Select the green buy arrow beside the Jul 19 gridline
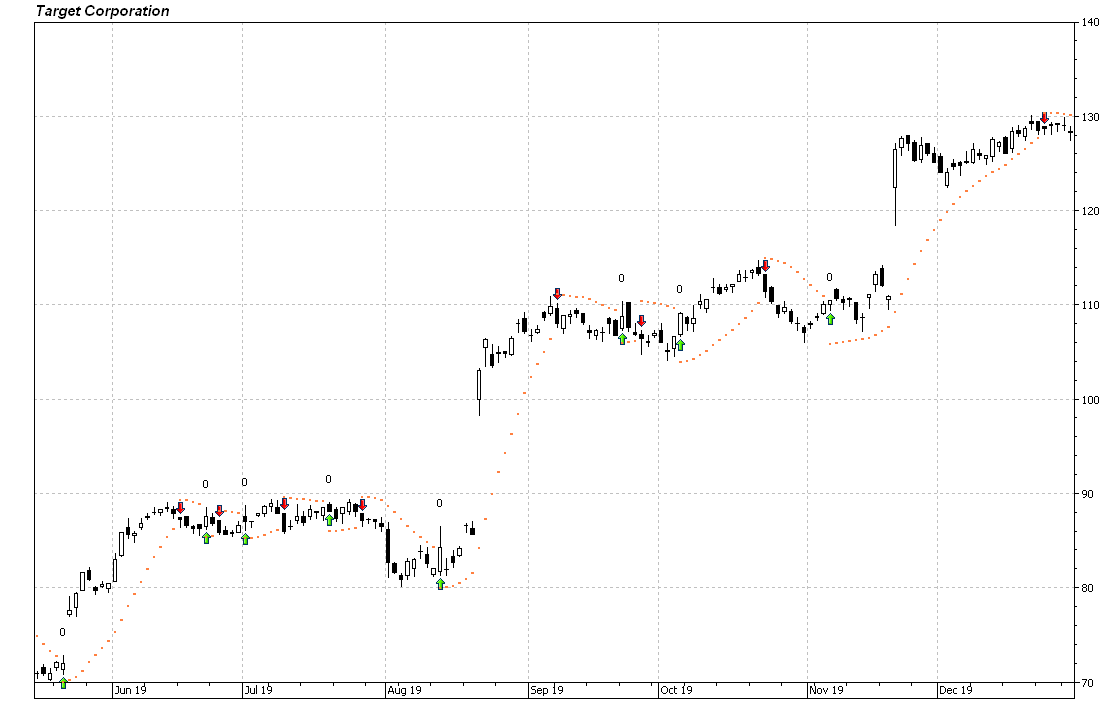Screen dimensions: 1115x704 245,539
